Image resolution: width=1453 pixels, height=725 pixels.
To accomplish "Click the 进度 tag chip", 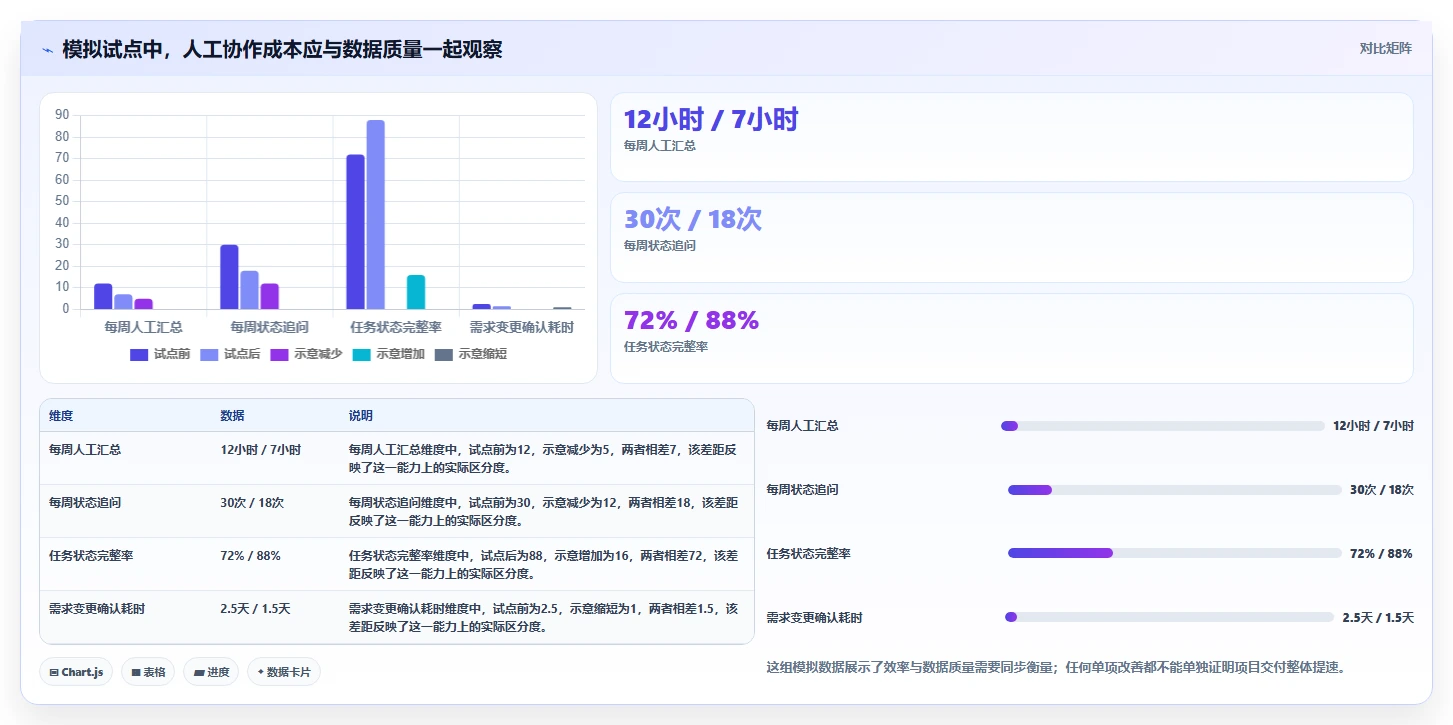I will pyautogui.click(x=212, y=672).
